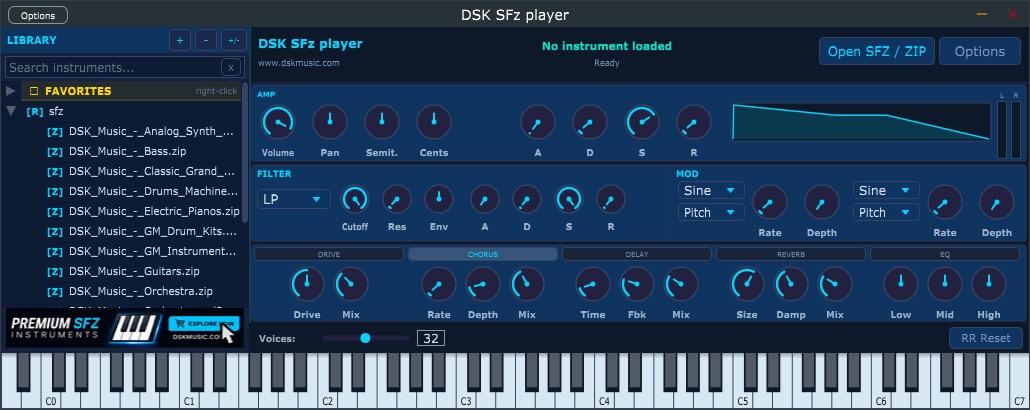The height and width of the screenshot is (410, 1030).
Task: Open second MOD Sine waveform dropdown
Action: pyautogui.click(x=886, y=191)
